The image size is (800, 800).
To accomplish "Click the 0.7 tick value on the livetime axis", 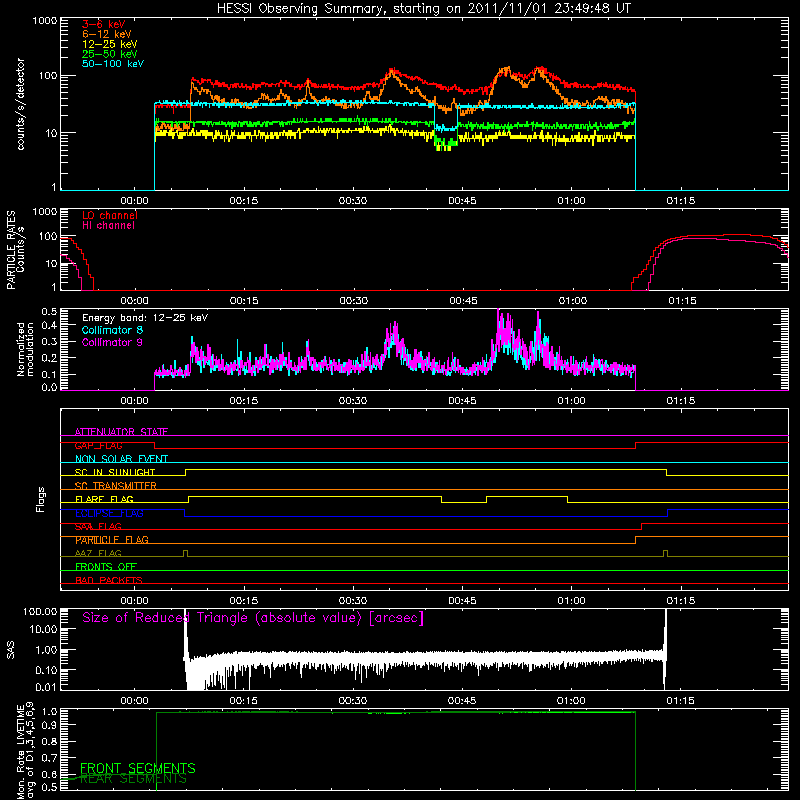I will click(x=51, y=758).
